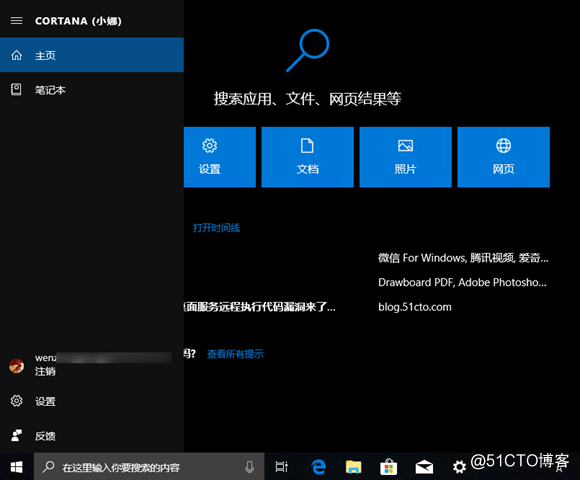Open the 文档 search filter tile

307,157
